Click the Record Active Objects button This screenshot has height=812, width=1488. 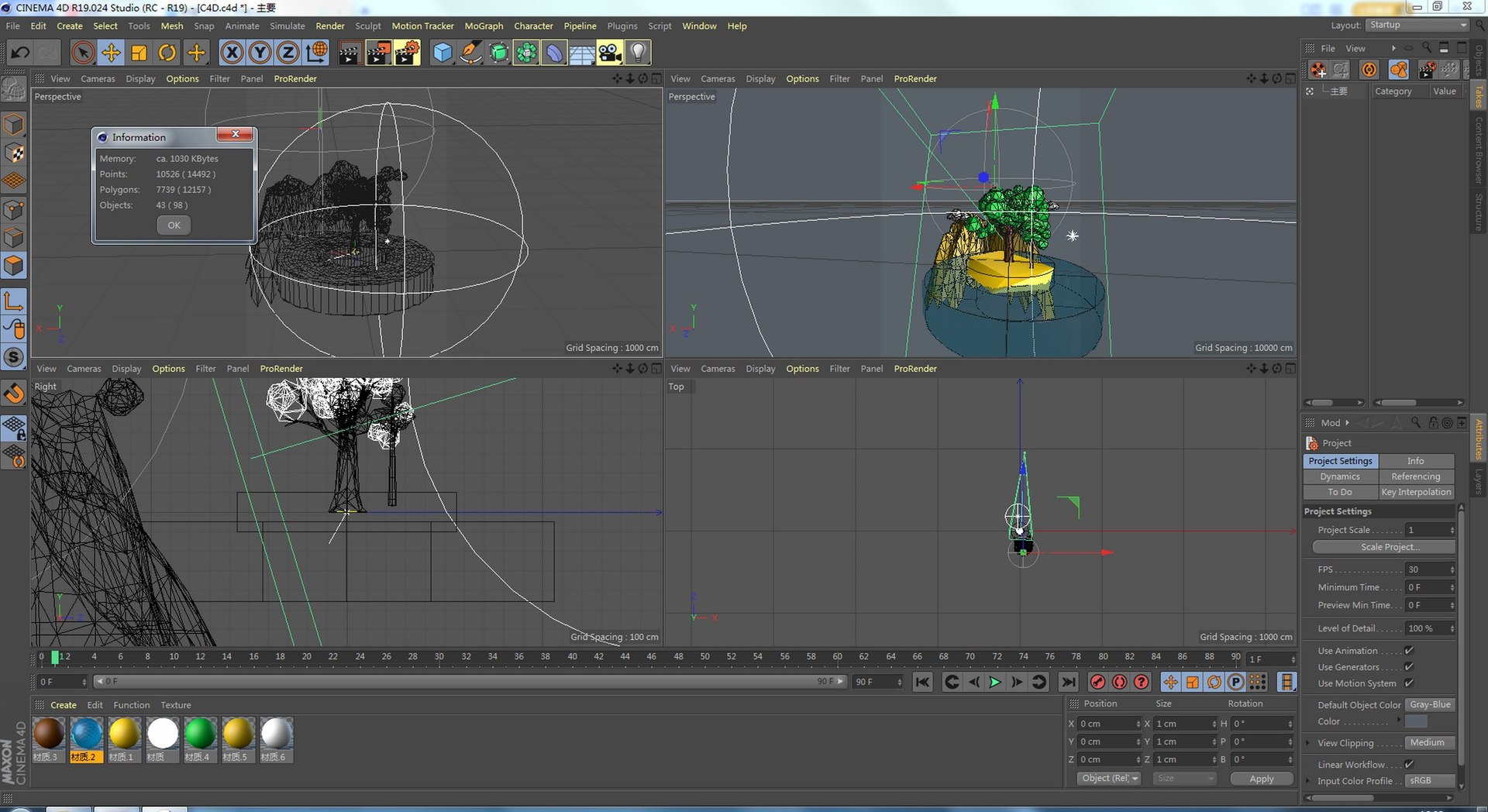point(1097,682)
